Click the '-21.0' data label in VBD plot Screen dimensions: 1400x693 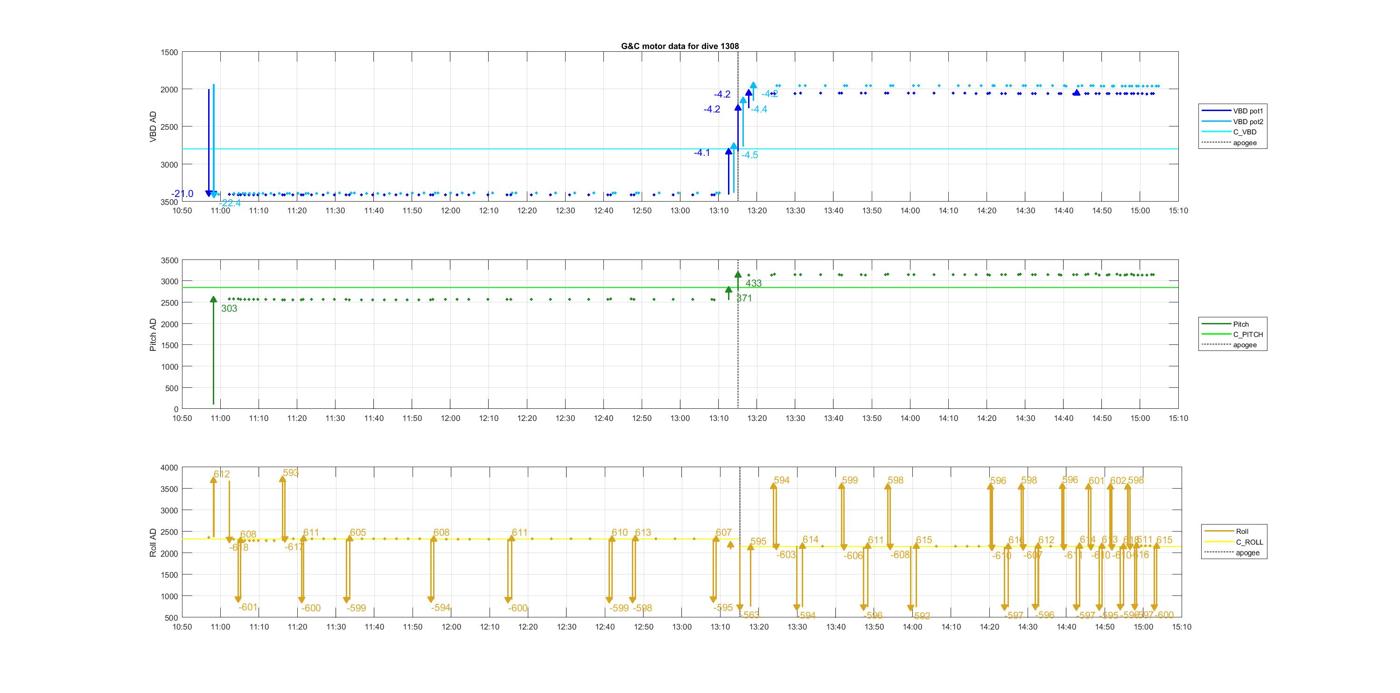(x=182, y=194)
